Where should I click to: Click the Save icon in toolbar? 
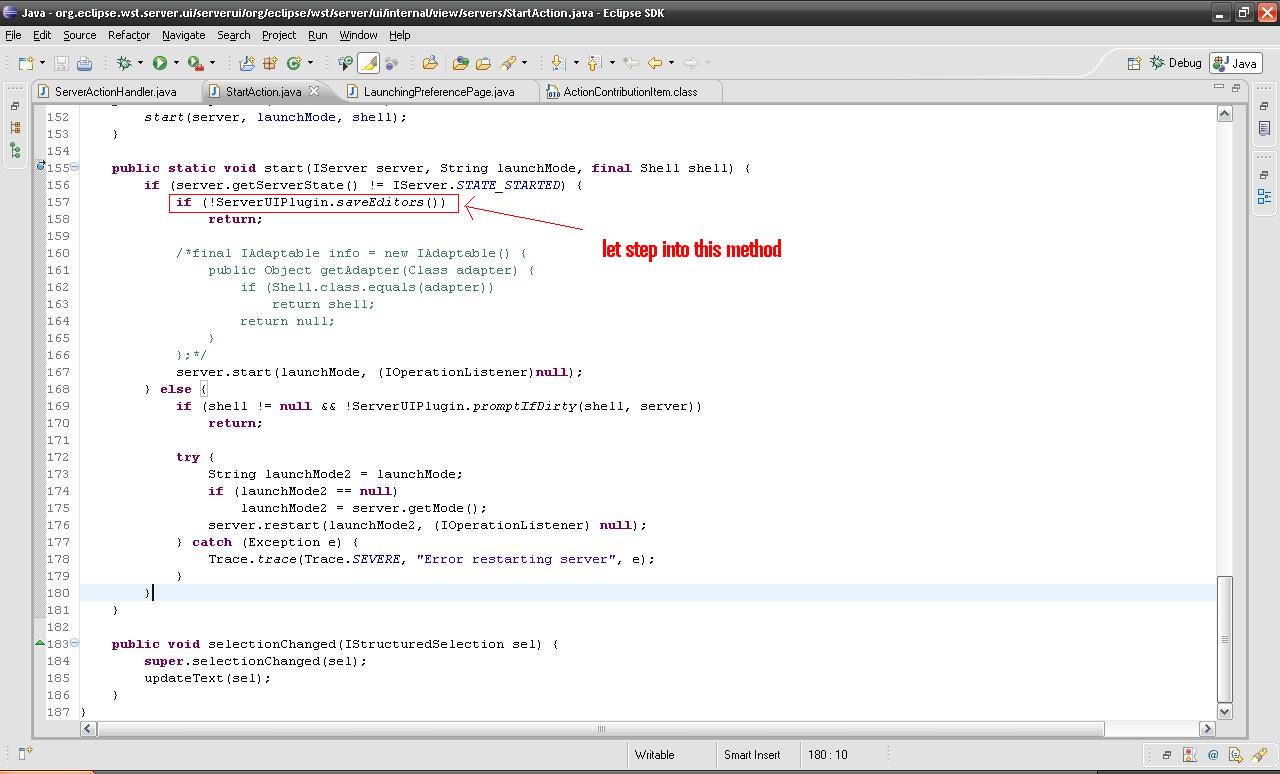pos(62,63)
